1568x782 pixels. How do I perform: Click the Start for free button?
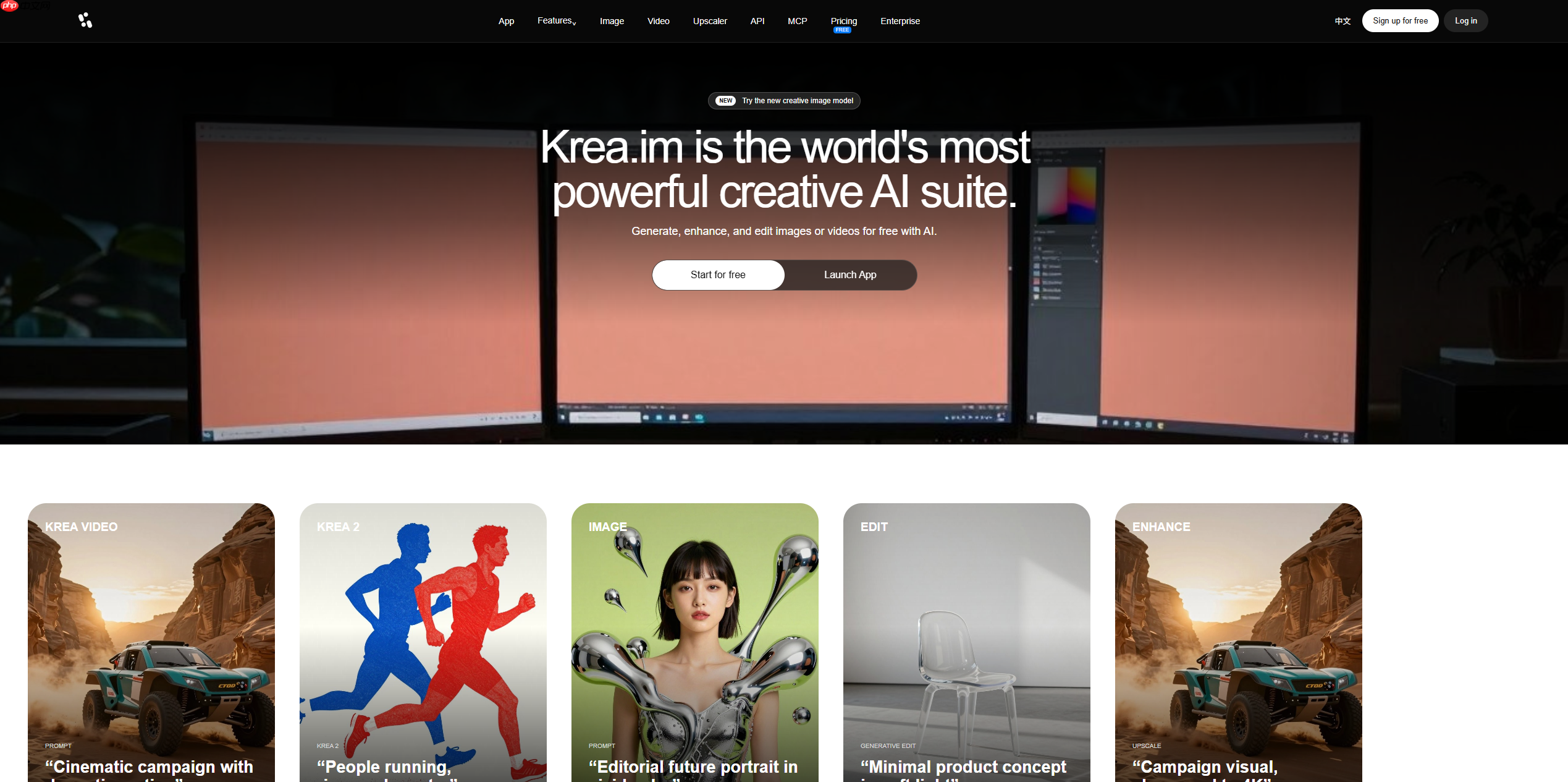tap(718, 275)
